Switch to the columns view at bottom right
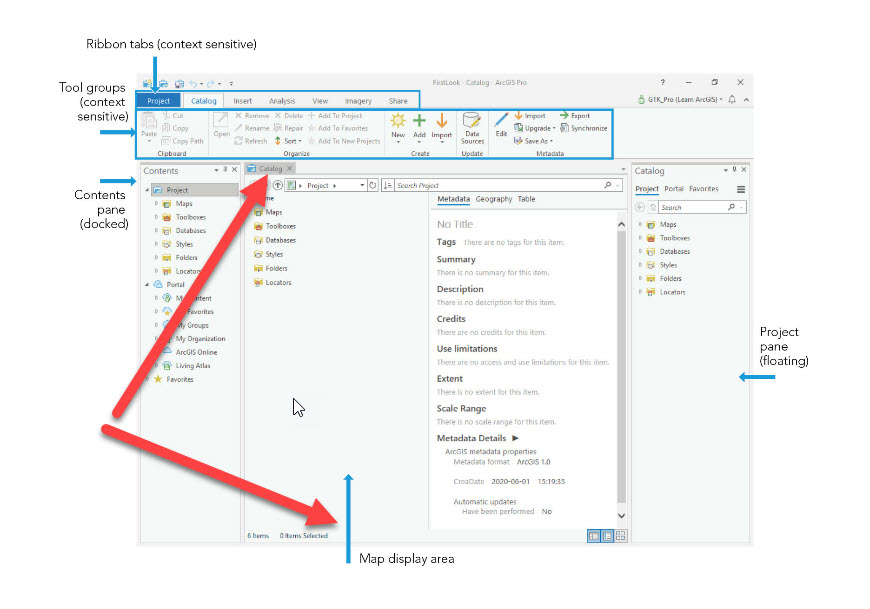Image resolution: width=870 pixels, height=609 pixels. [x=607, y=536]
